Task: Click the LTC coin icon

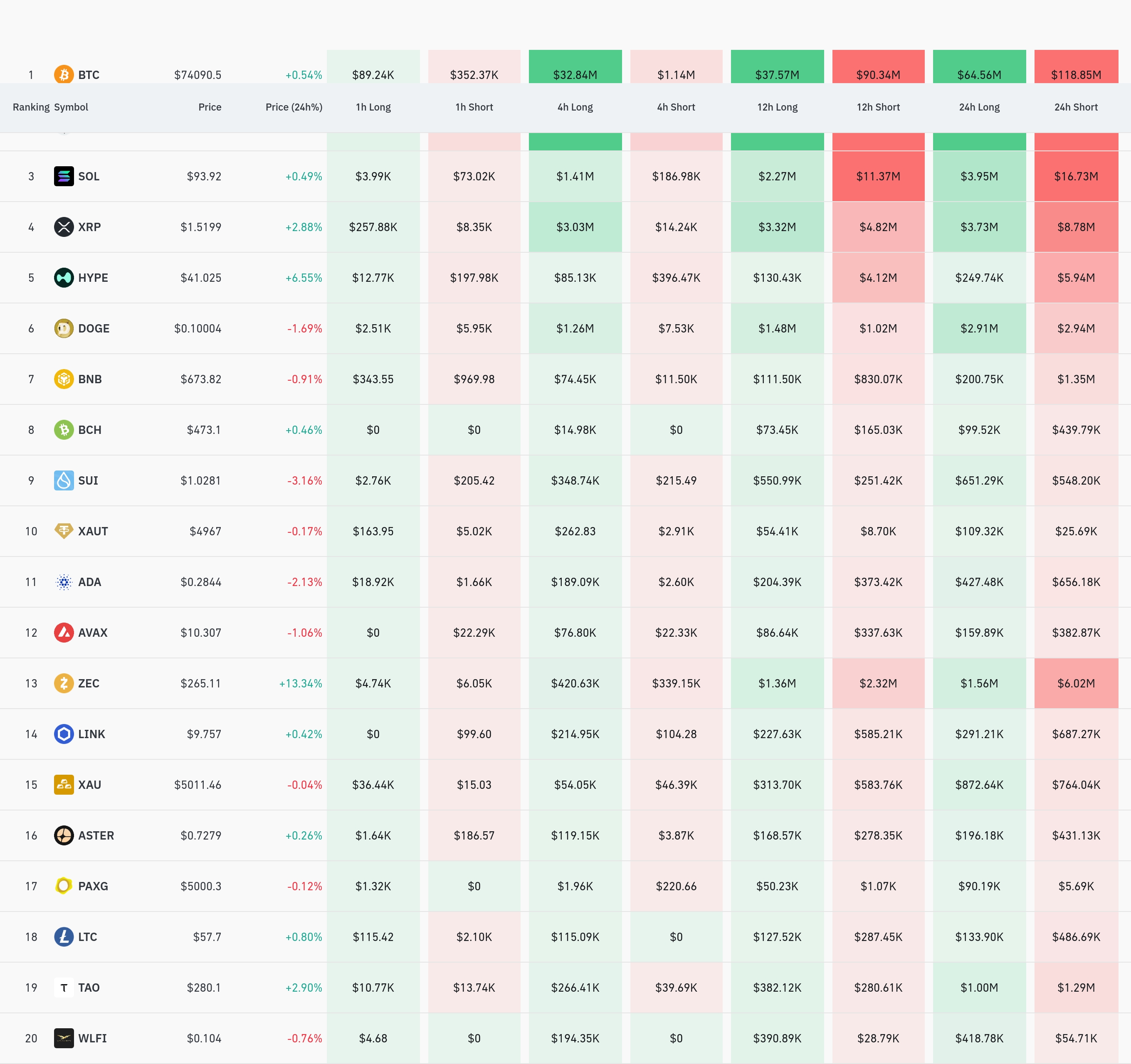Action: pyautogui.click(x=64, y=937)
